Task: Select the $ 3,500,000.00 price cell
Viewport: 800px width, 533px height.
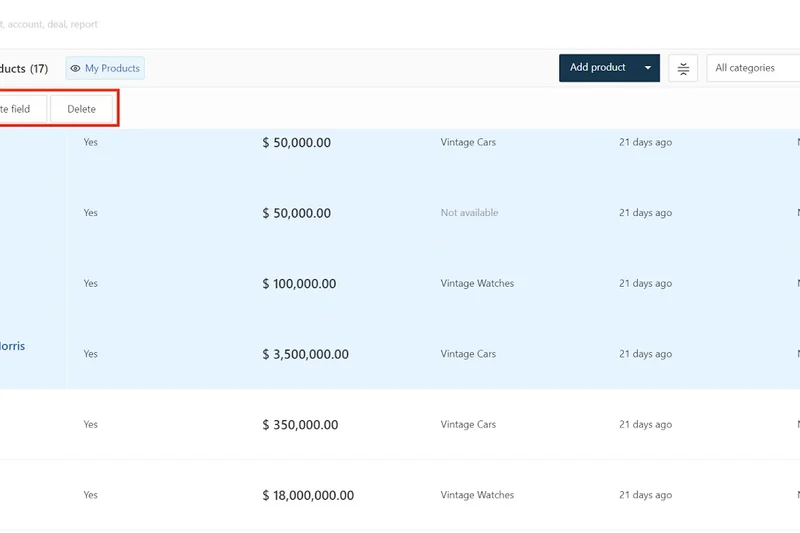Action: point(305,354)
